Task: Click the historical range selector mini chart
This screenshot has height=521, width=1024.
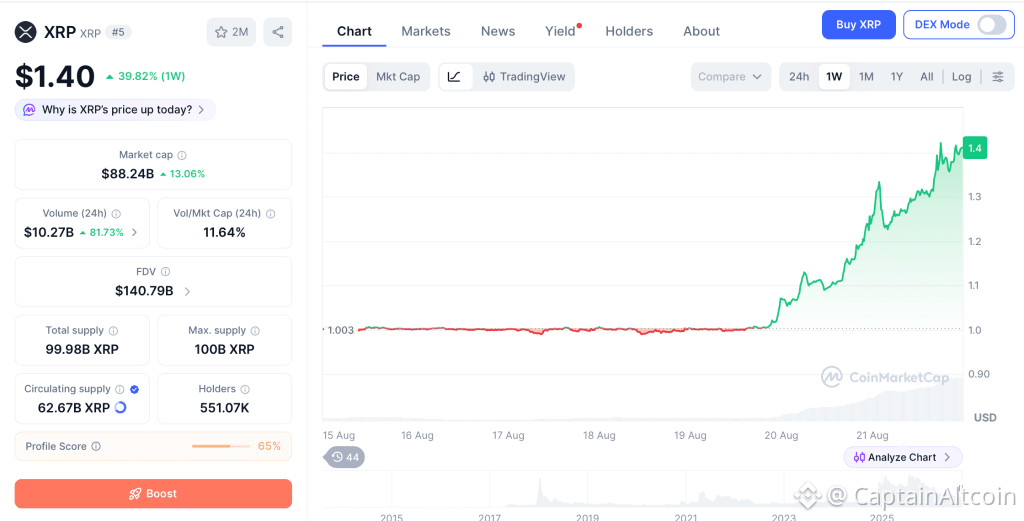Action: 643,490
